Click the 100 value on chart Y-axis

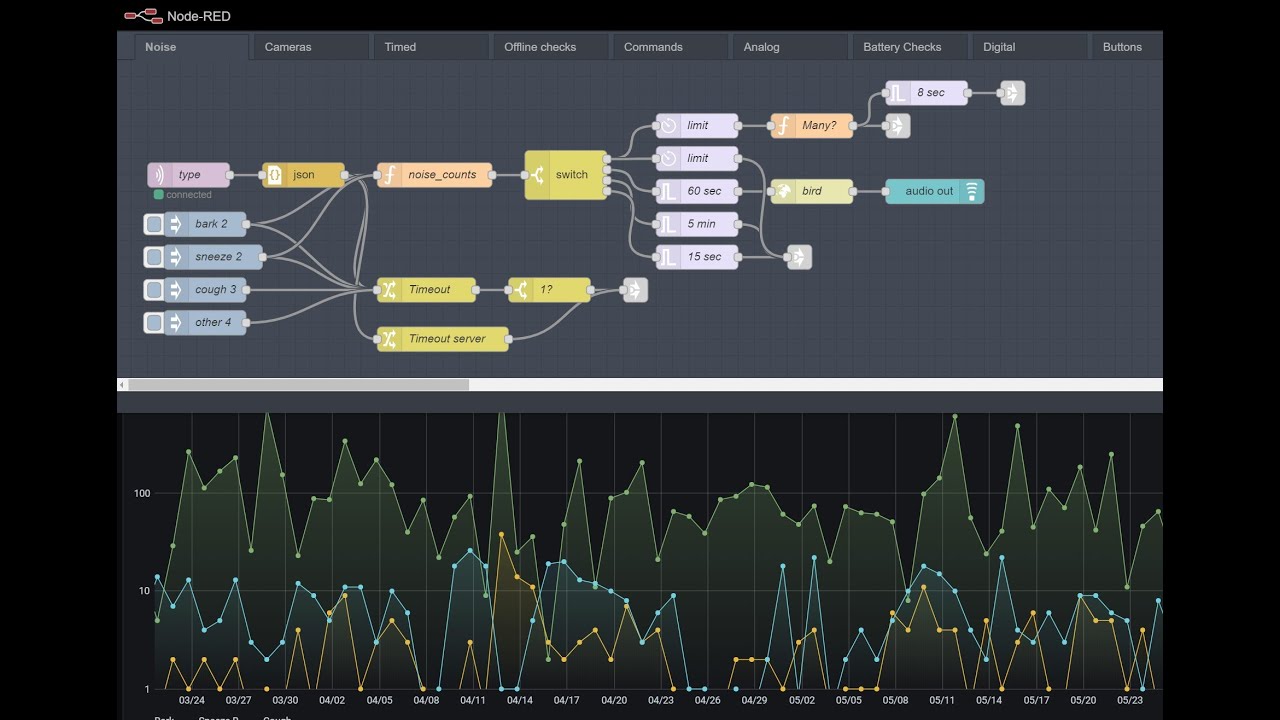(142, 493)
